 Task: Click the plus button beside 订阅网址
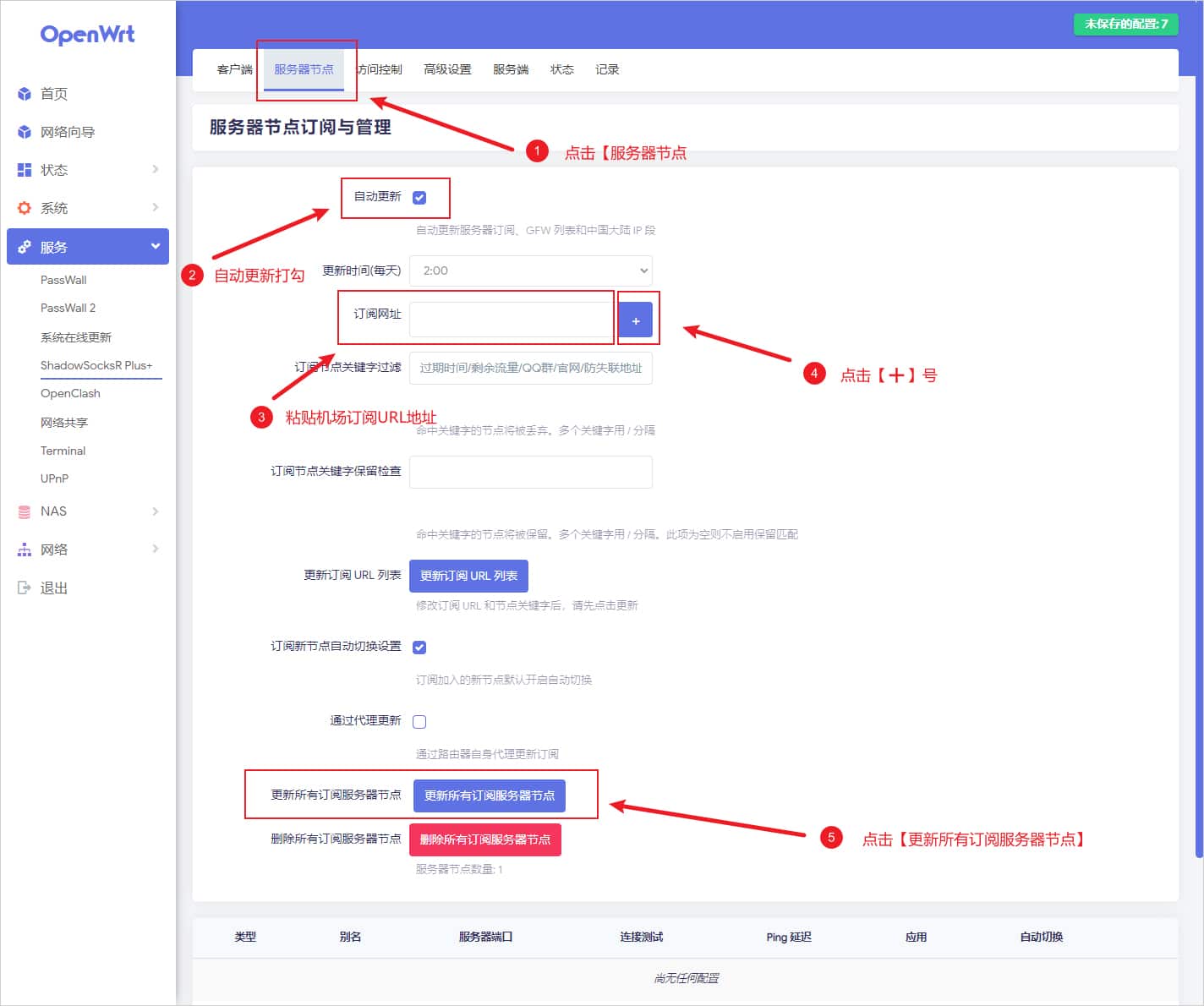tap(636, 320)
